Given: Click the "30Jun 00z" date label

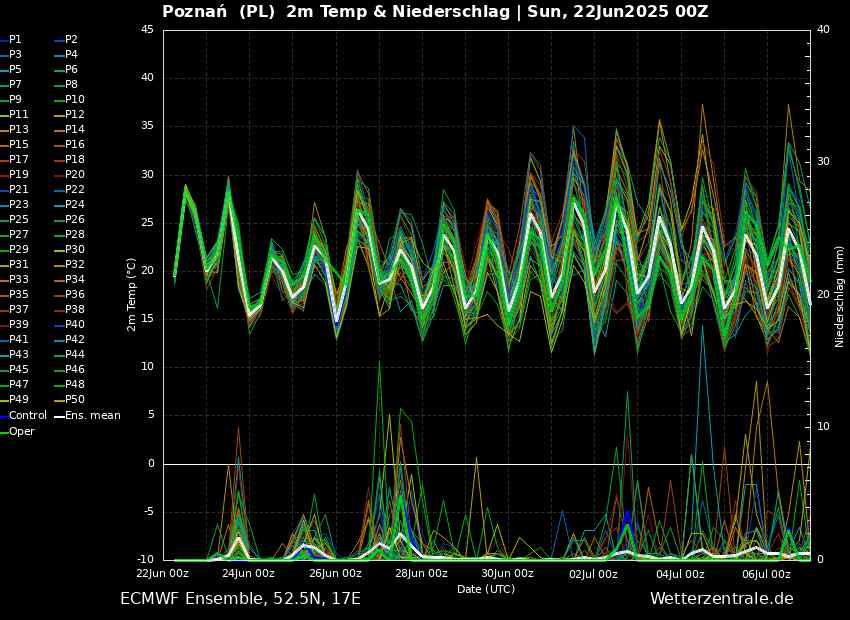Looking at the screenshot, I should (508, 573).
